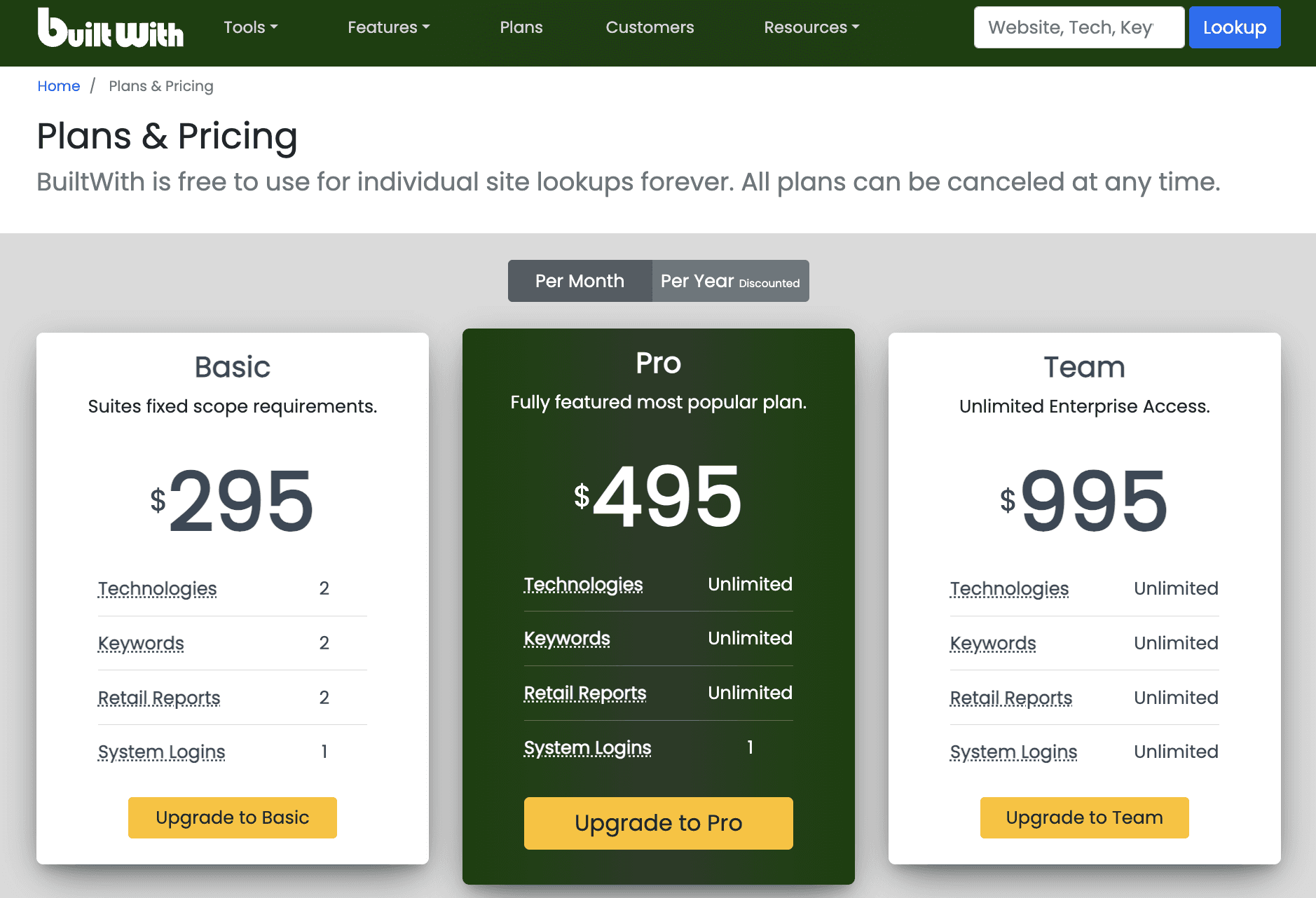
Task: Click Unlimited value beside Pro Technologies
Action: [x=750, y=584]
